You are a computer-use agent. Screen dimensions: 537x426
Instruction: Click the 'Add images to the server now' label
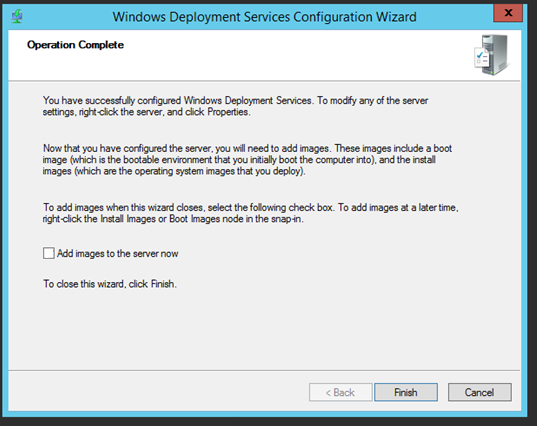117,253
